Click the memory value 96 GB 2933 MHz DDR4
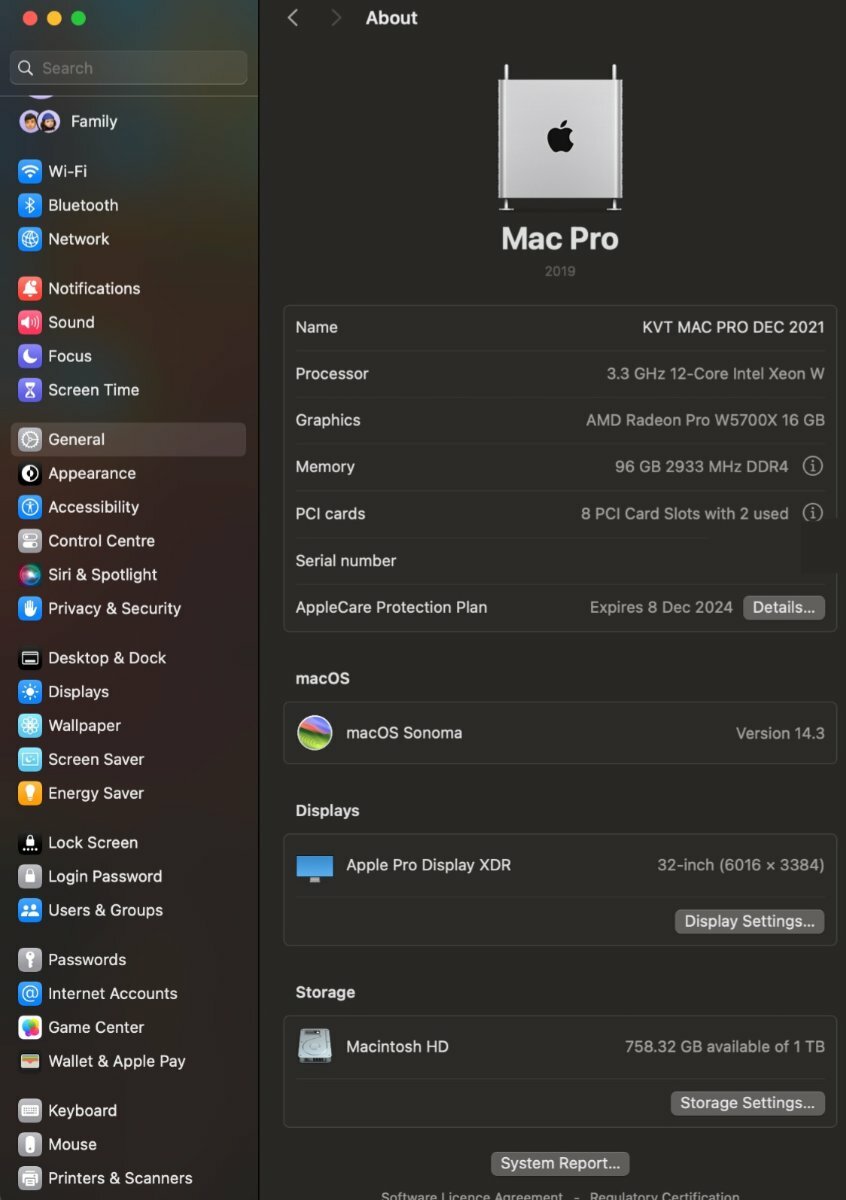The height and width of the screenshot is (1200, 846). 702,467
